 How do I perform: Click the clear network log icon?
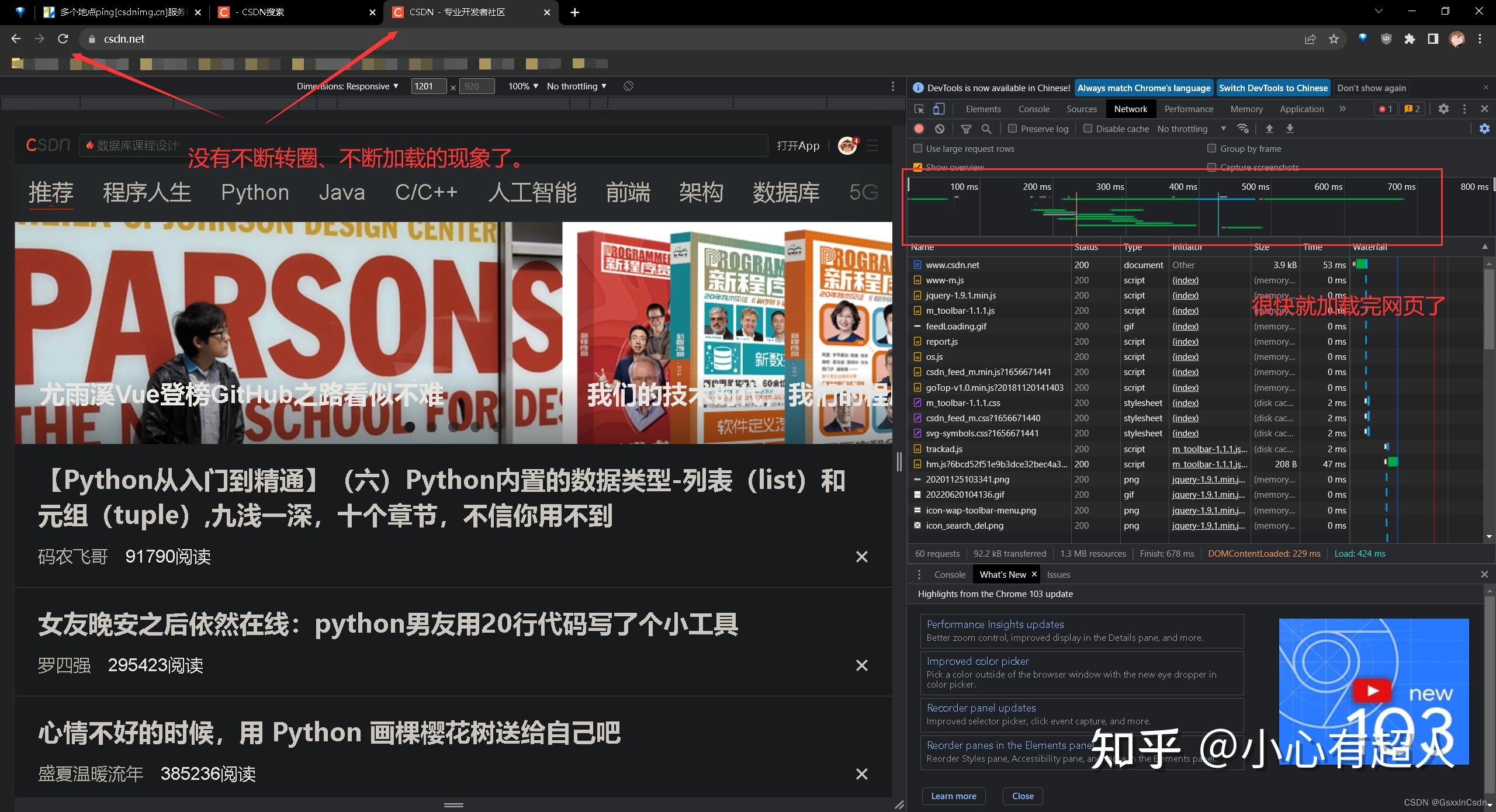(x=940, y=129)
